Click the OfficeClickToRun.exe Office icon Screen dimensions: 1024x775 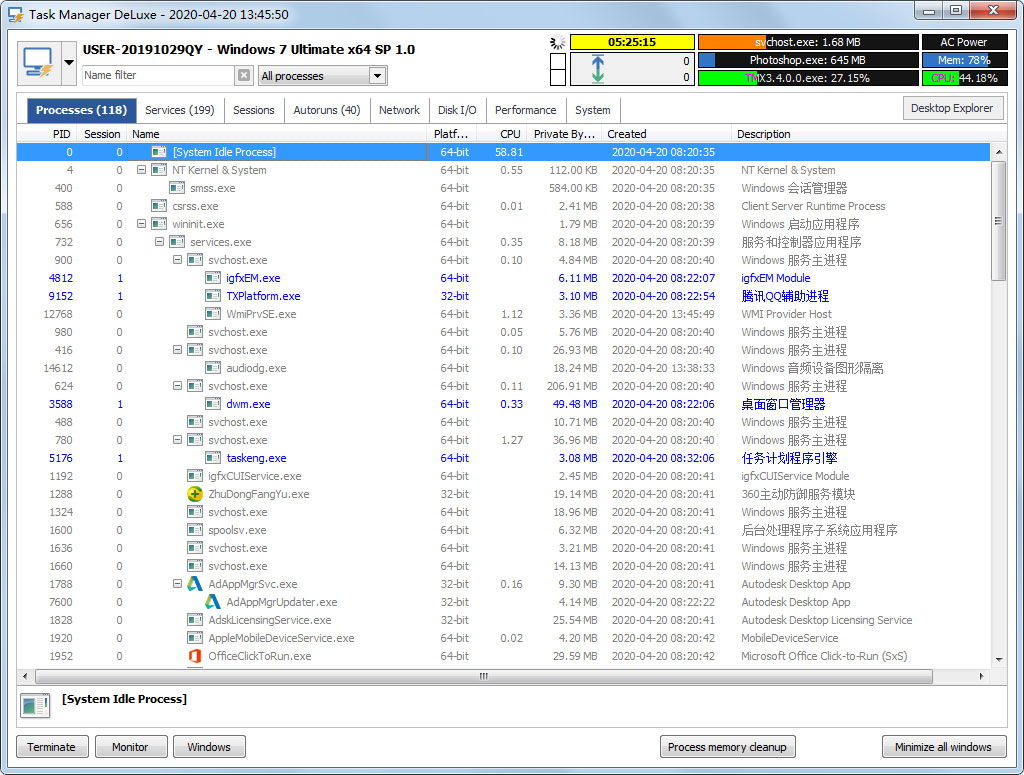coord(195,656)
